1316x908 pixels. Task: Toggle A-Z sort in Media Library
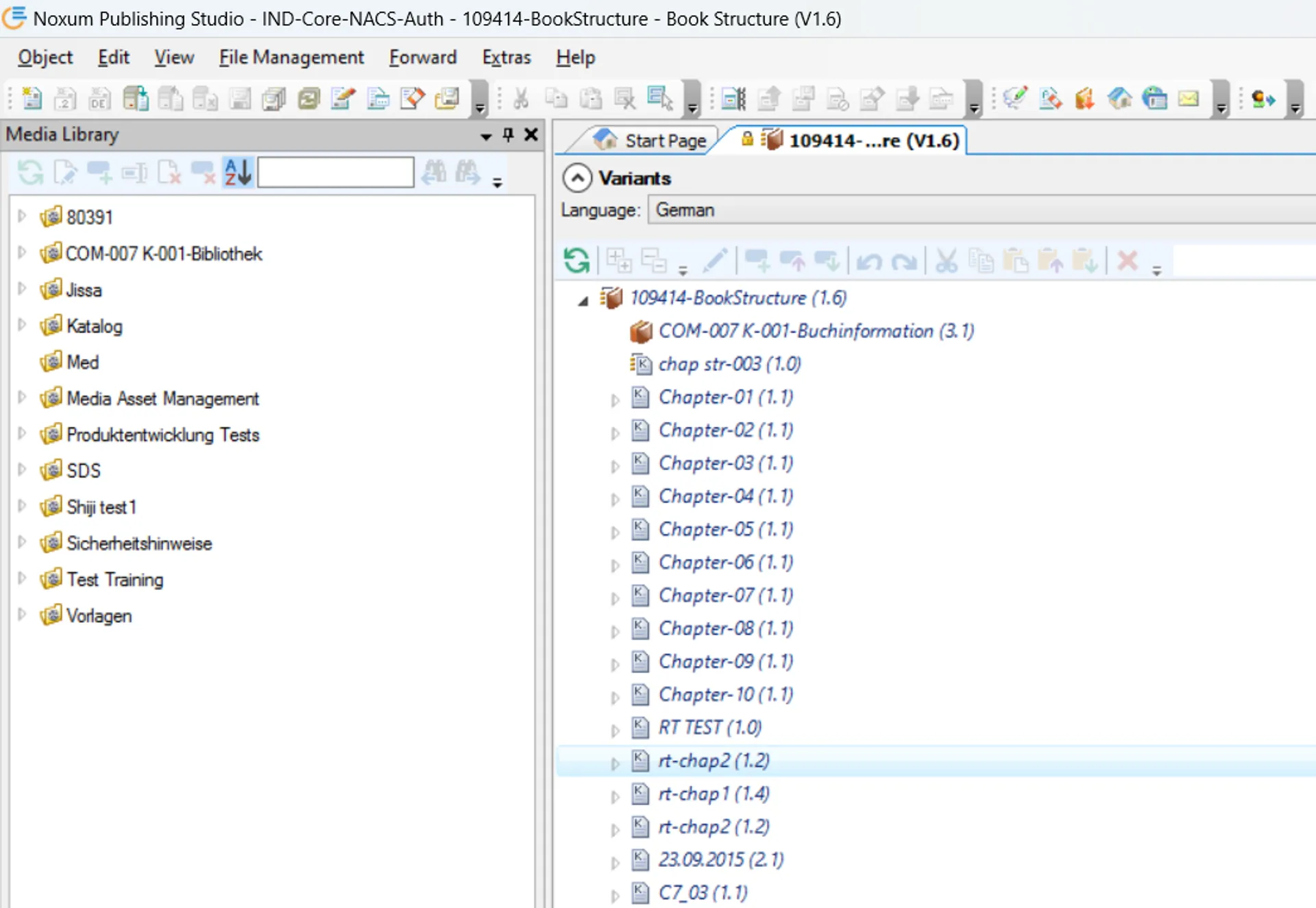238,172
